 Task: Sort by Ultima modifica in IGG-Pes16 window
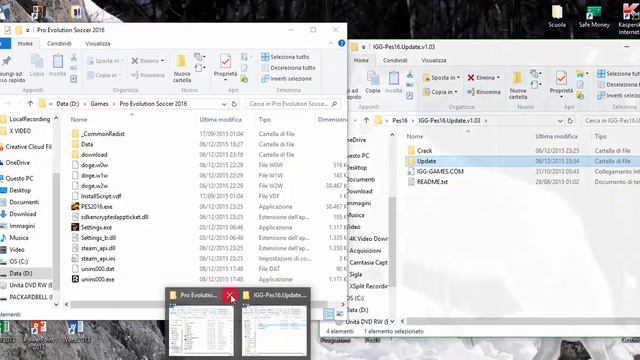(556, 136)
